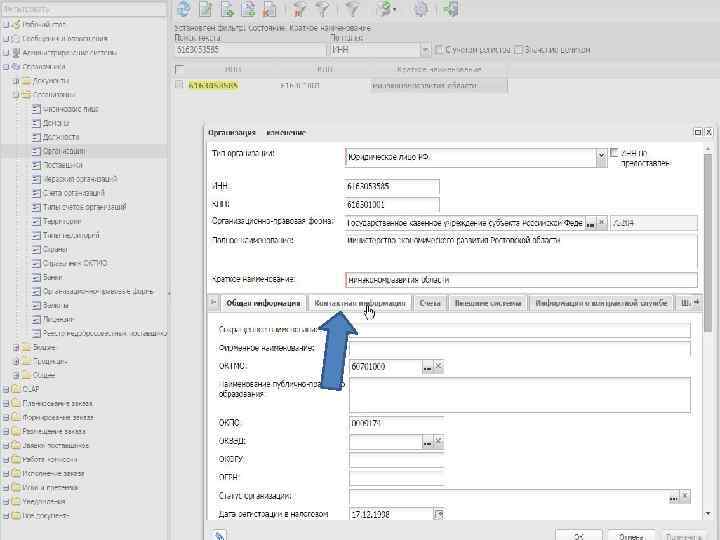Open the search field dropdown showing ИНН

pyautogui.click(x=425, y=50)
